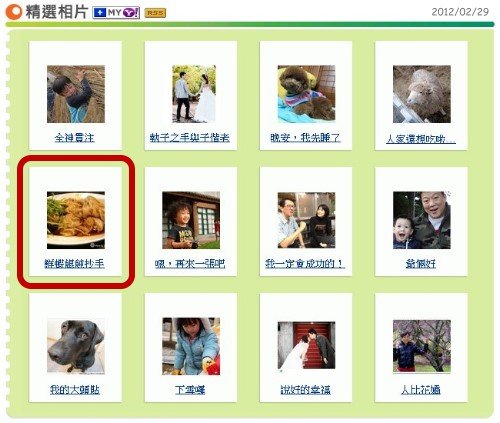Open the brown poodle on bed photo
The height and width of the screenshot is (423, 500).
[x=306, y=94]
